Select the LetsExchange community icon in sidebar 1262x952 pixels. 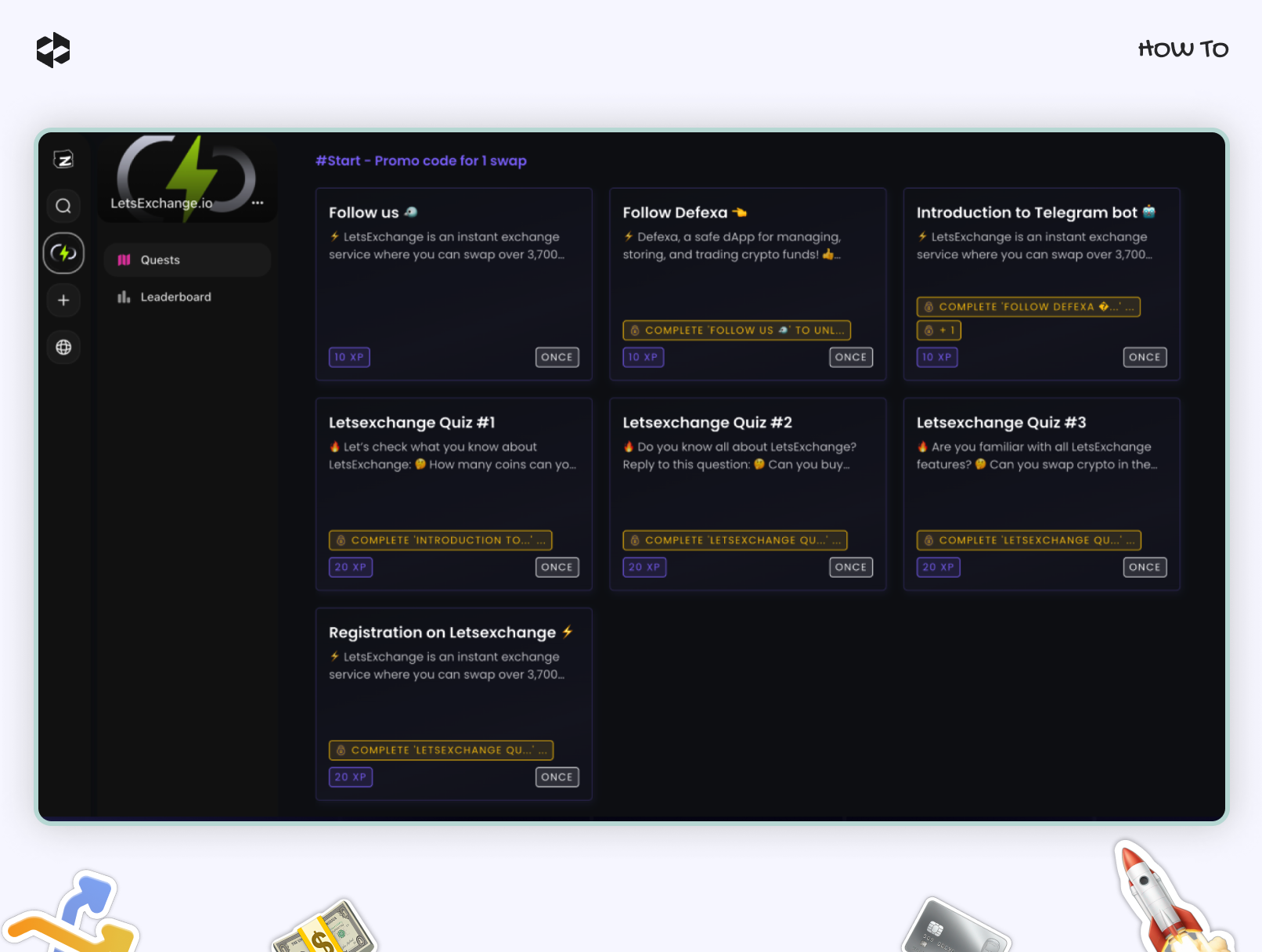pos(63,253)
